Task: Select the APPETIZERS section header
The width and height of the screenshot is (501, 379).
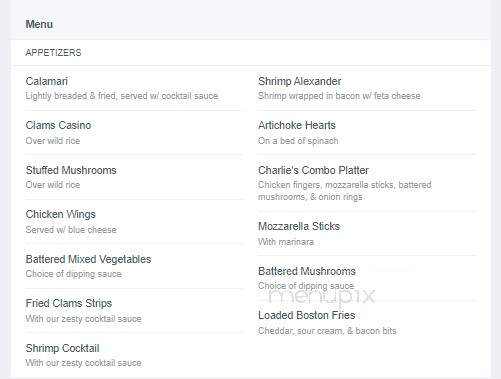Action: (53, 53)
